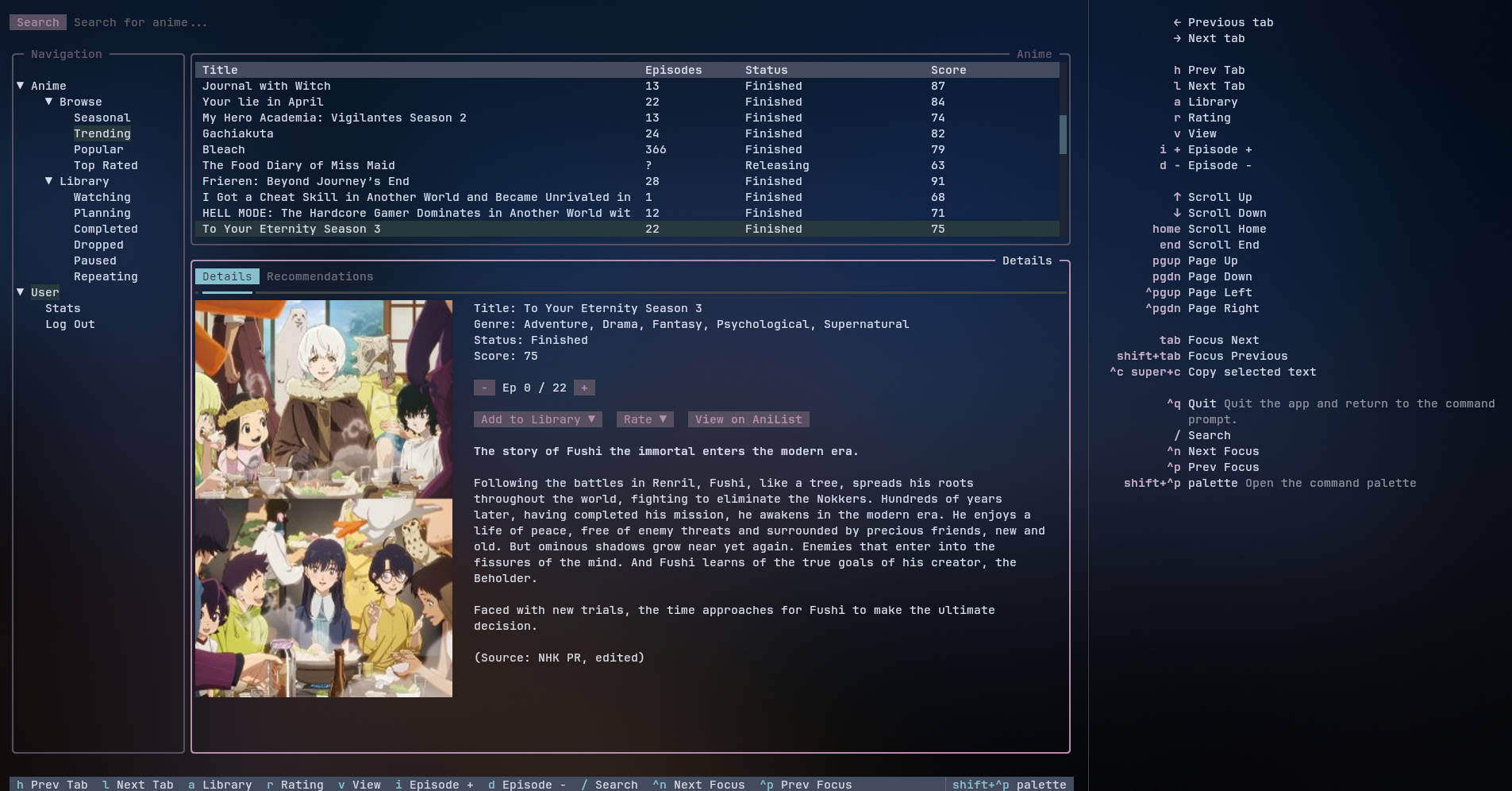
Task: Increment the episode count with the plus button
Action: point(584,388)
